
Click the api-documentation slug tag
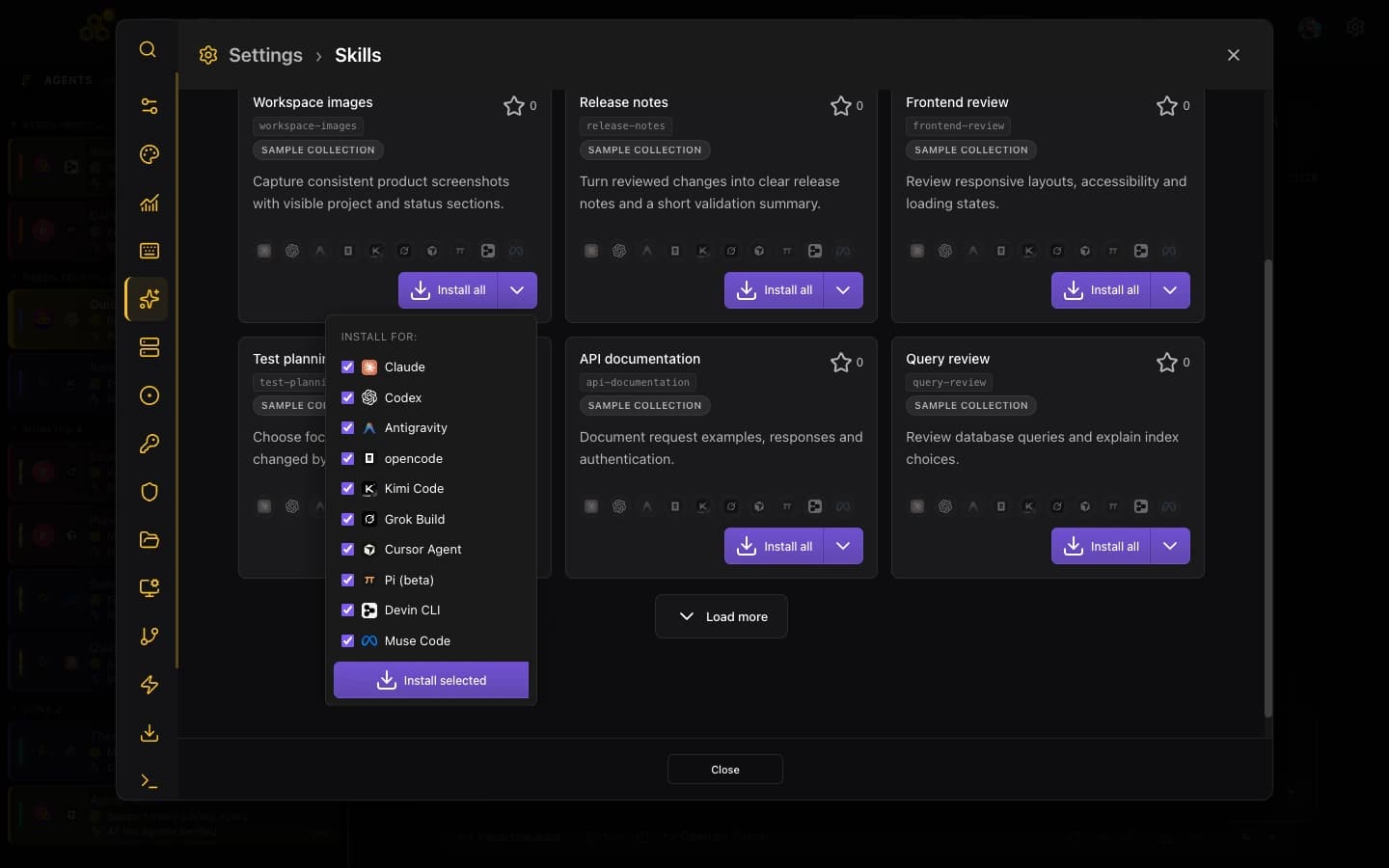click(638, 382)
